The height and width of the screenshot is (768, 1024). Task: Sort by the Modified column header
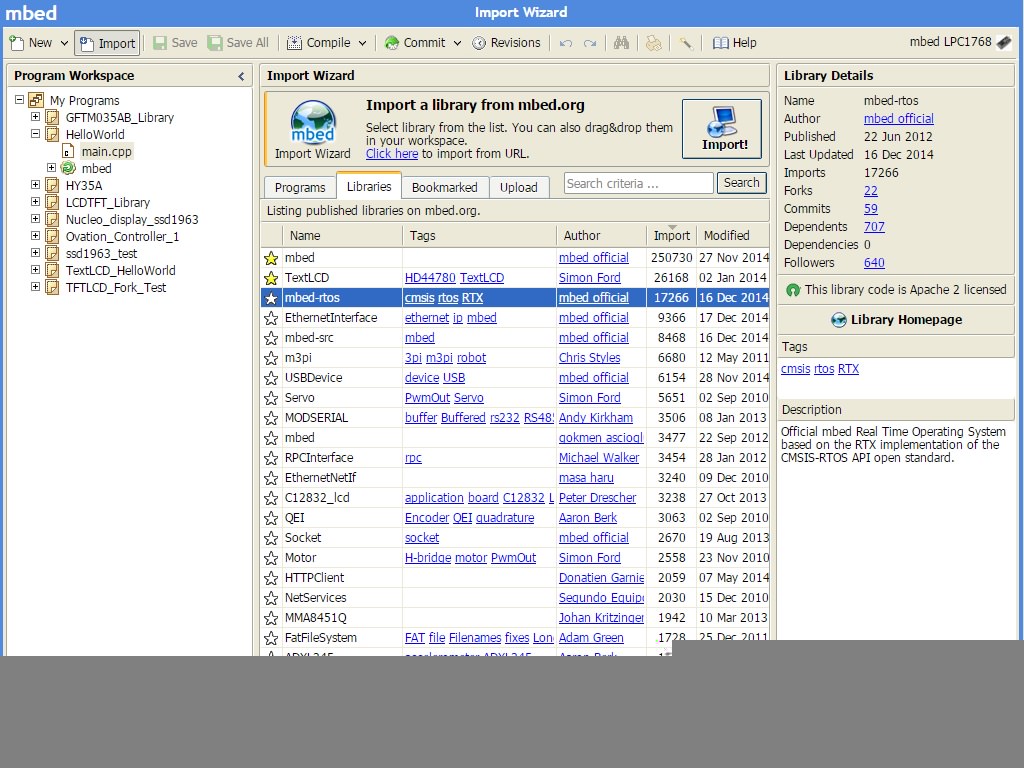tap(733, 236)
